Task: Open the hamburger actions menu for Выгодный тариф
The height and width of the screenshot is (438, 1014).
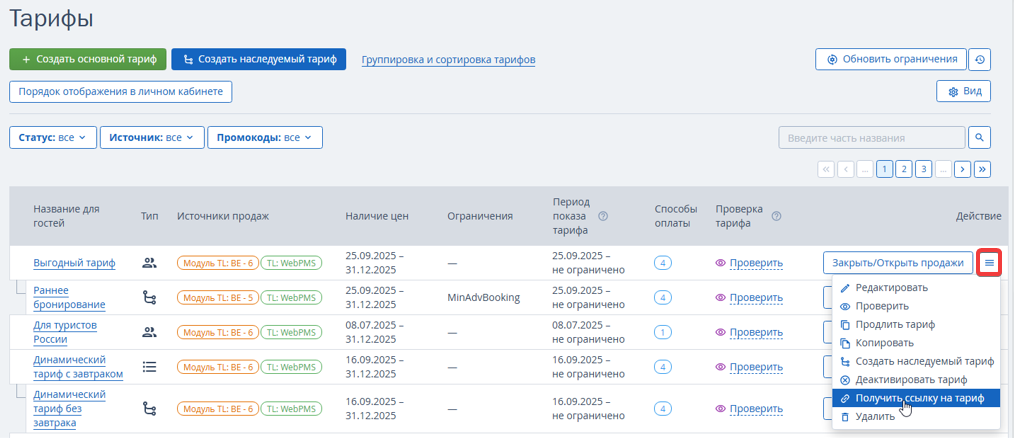Action: point(989,263)
